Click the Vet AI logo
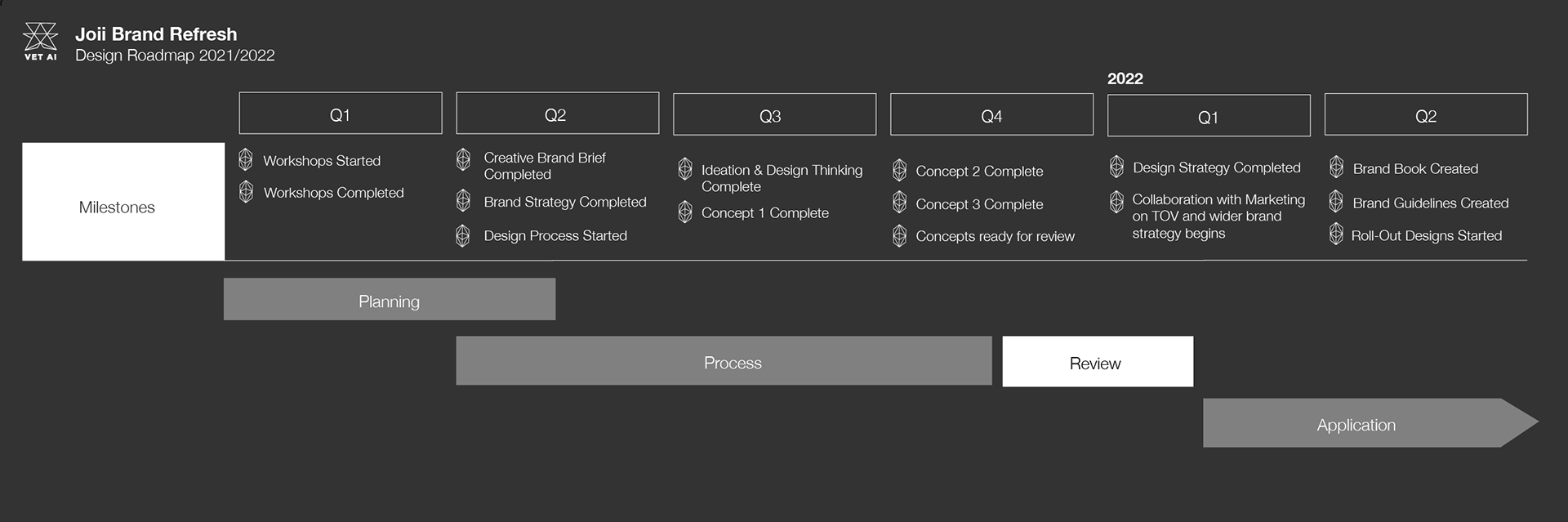The image size is (1568, 522). pos(40,41)
